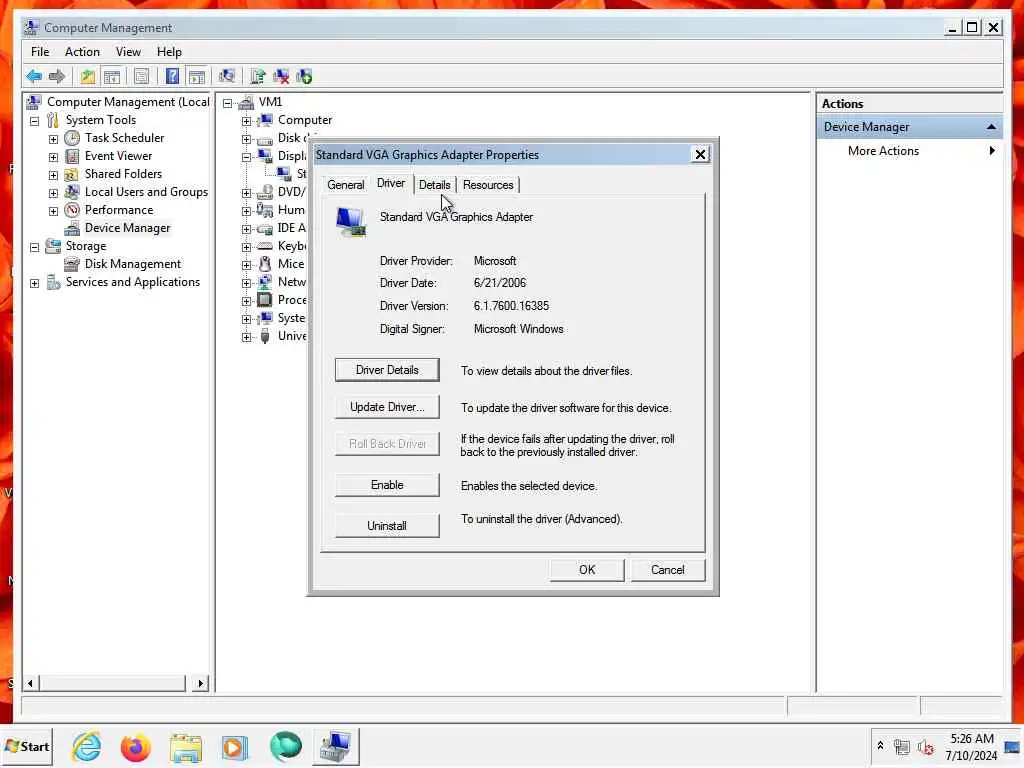
Task: Click the Update Driver button
Action: [x=387, y=407]
